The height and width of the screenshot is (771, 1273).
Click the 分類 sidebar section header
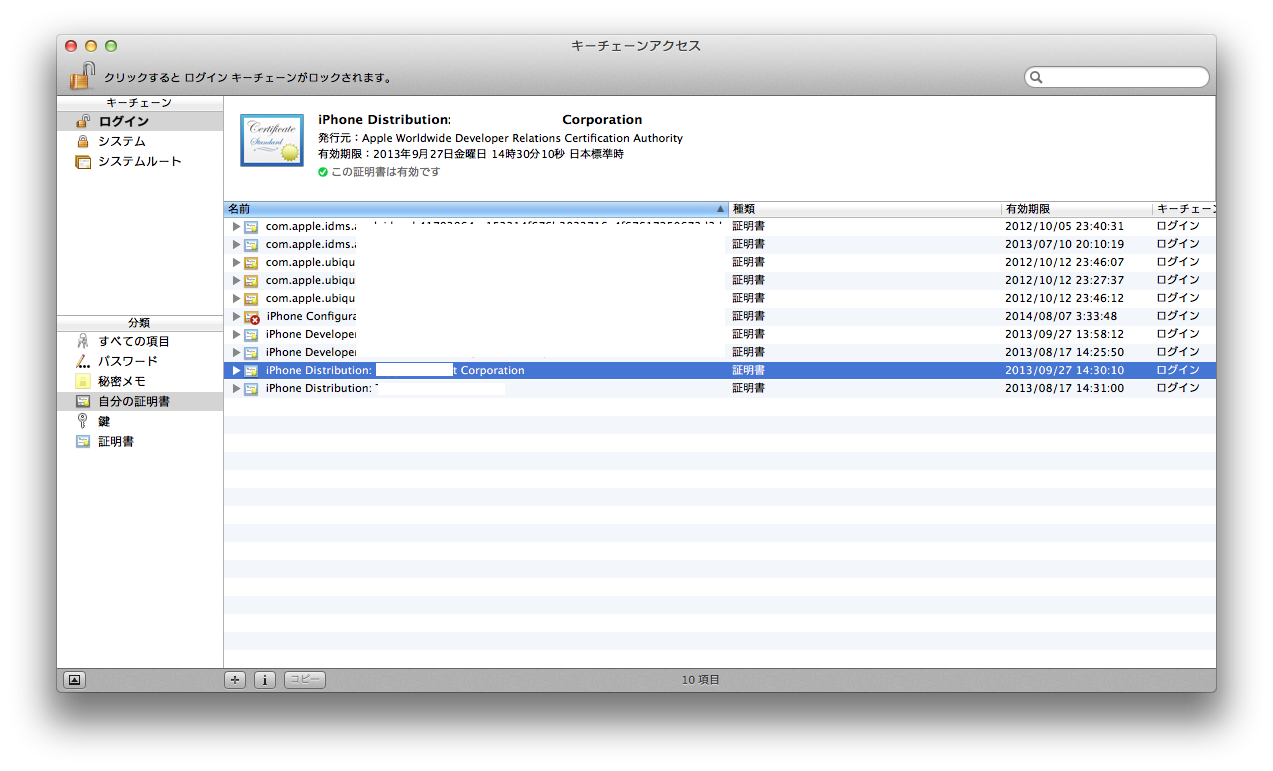point(139,323)
